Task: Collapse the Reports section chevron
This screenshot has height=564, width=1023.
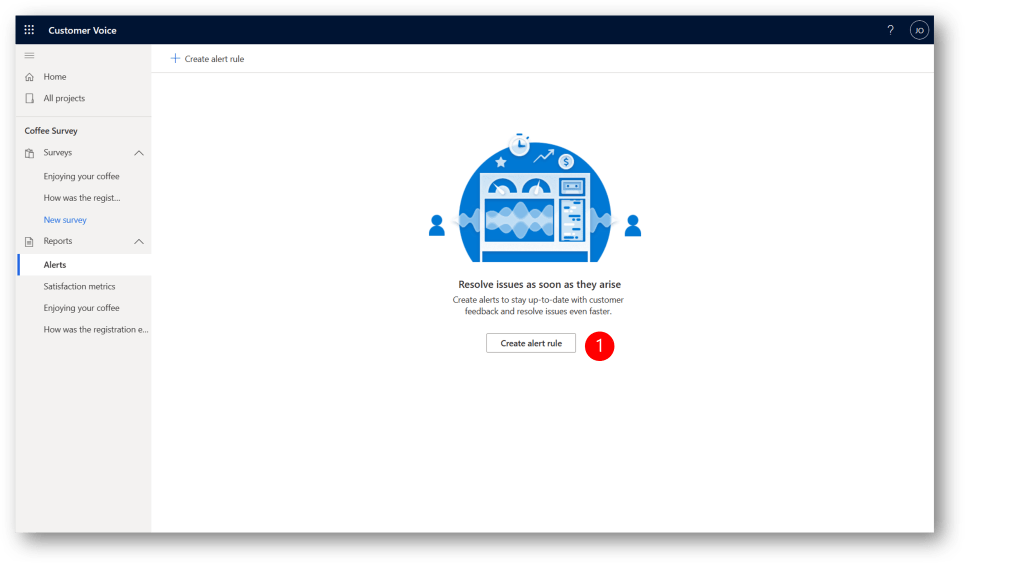Action: click(x=139, y=242)
